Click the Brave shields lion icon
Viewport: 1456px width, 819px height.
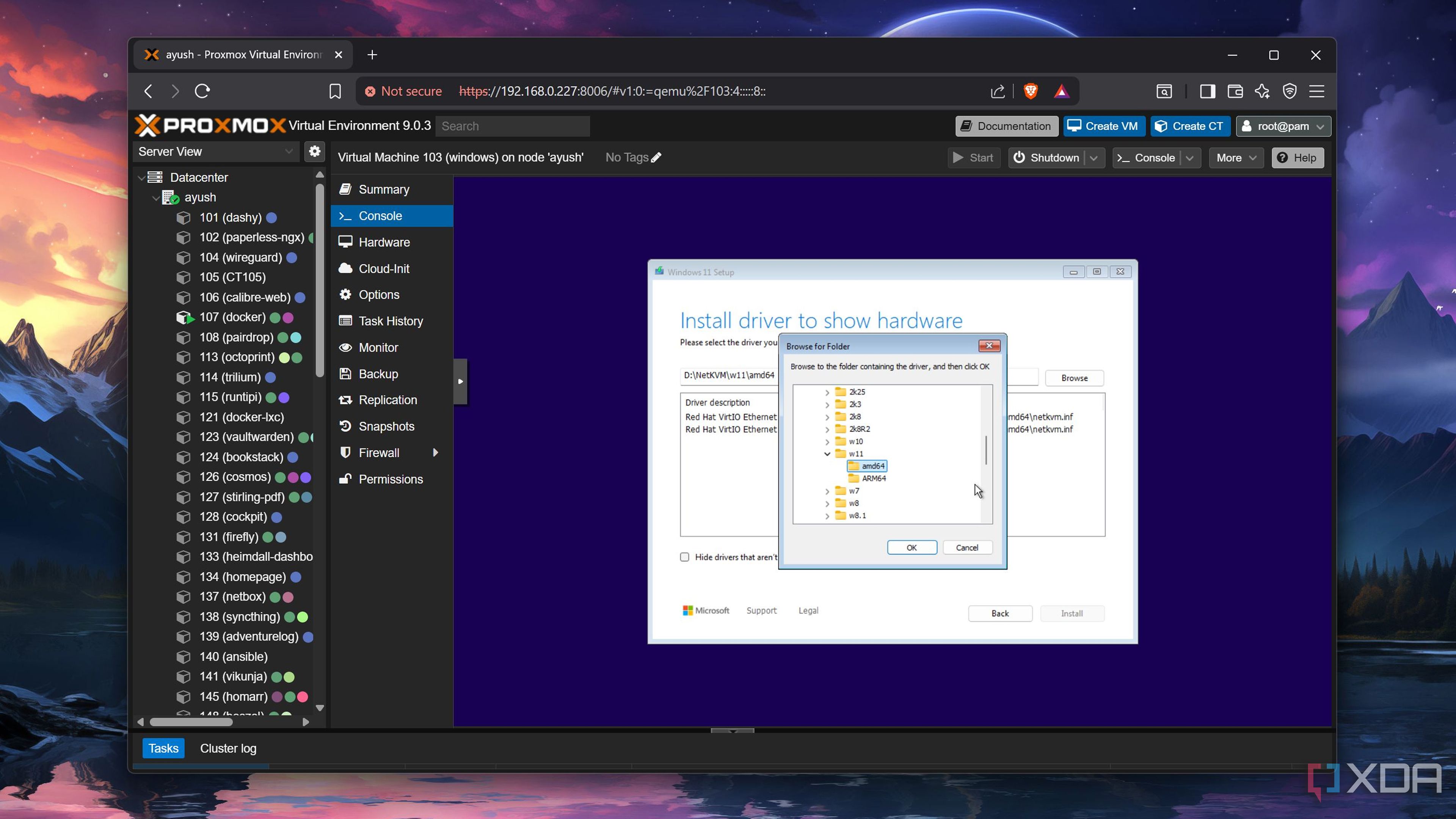click(x=1031, y=91)
